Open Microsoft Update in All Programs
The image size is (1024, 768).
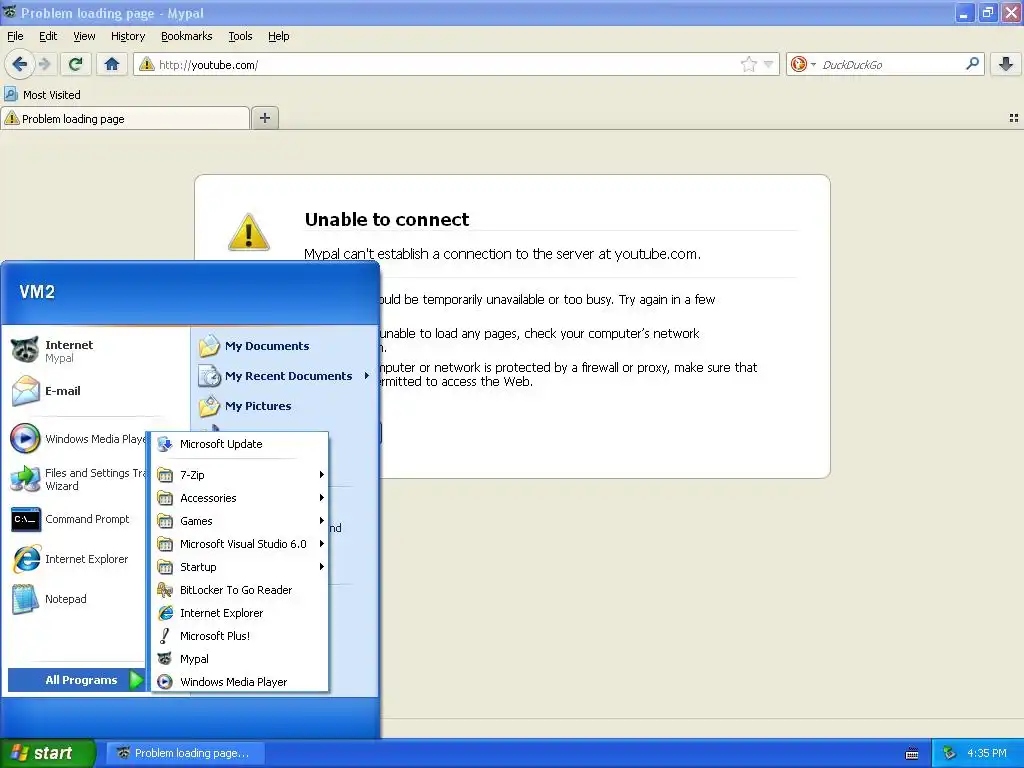point(240,444)
